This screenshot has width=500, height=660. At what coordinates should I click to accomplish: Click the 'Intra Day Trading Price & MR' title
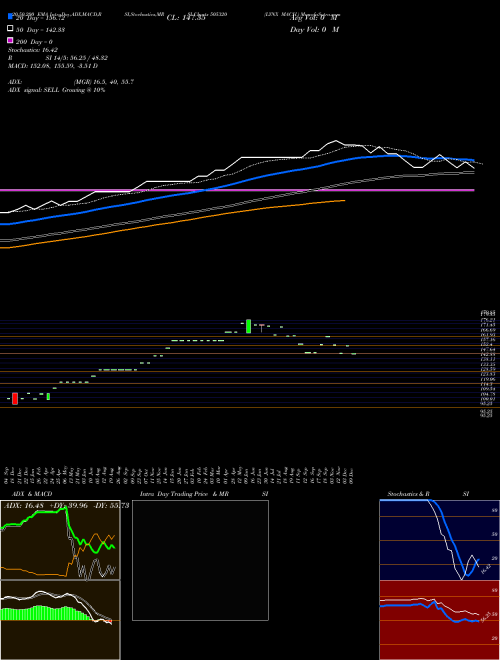[184, 494]
